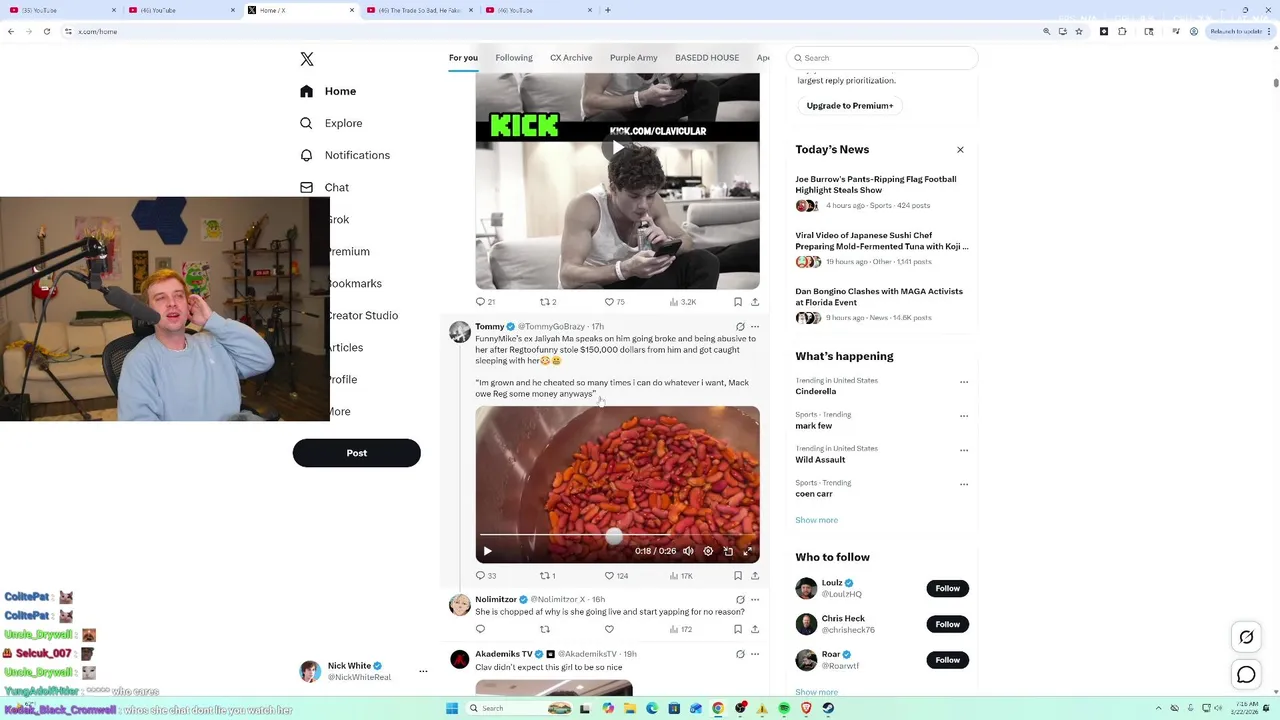Open more menu on Tommy's post
Viewport: 1280px width, 720px height.
755,327
